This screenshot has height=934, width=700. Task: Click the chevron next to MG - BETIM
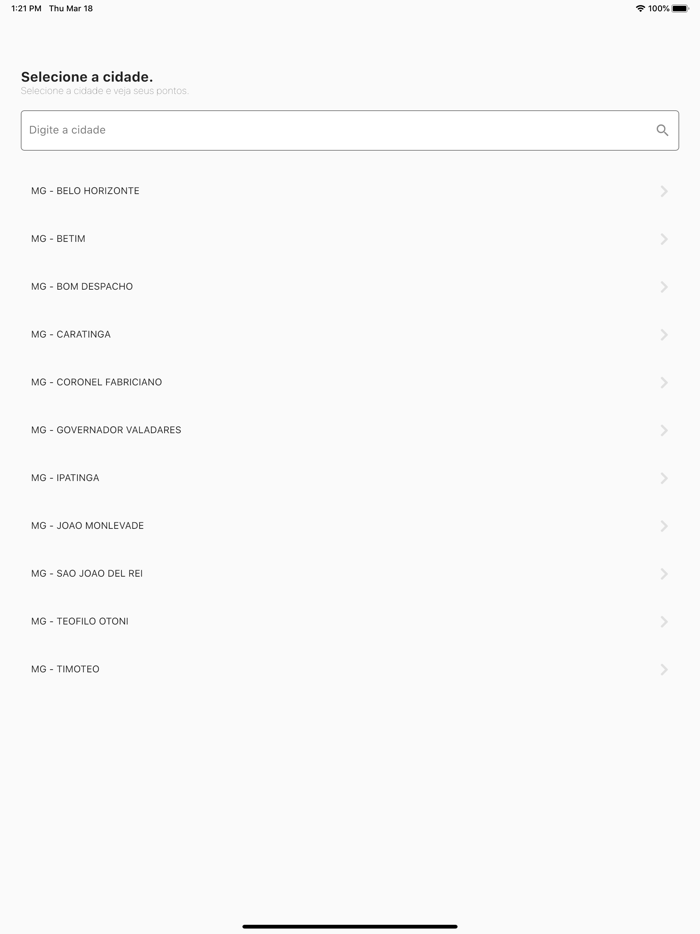664,239
